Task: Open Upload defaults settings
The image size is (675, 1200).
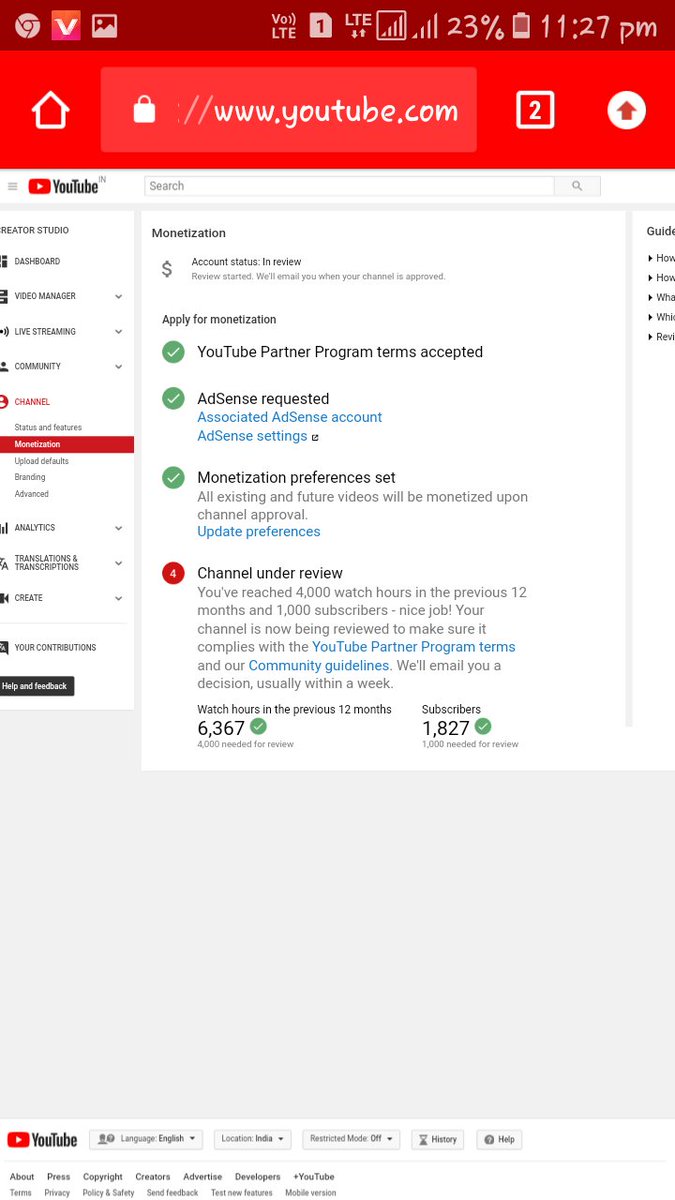Action: click(x=42, y=461)
